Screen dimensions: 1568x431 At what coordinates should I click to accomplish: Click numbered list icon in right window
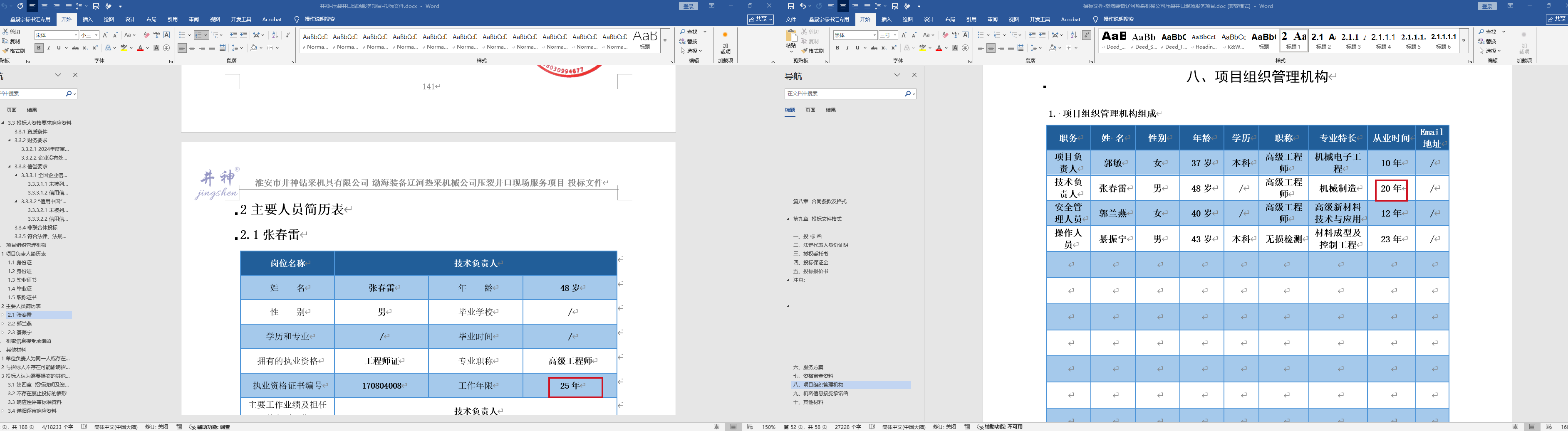click(x=996, y=34)
